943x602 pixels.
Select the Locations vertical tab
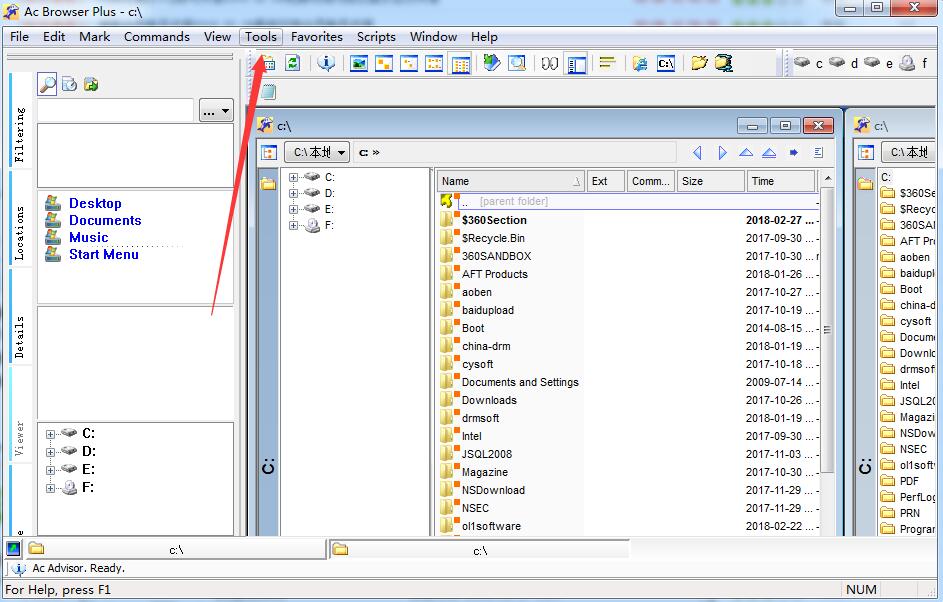click(20, 218)
